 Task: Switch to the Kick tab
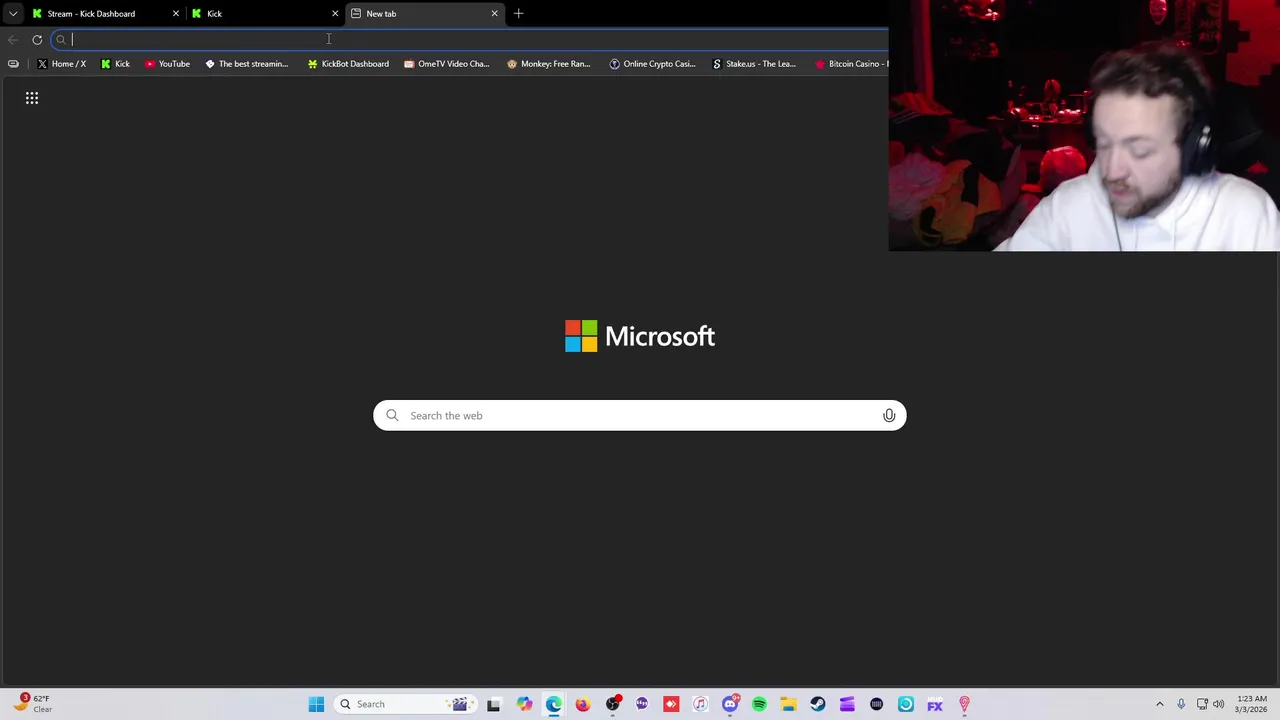click(265, 14)
